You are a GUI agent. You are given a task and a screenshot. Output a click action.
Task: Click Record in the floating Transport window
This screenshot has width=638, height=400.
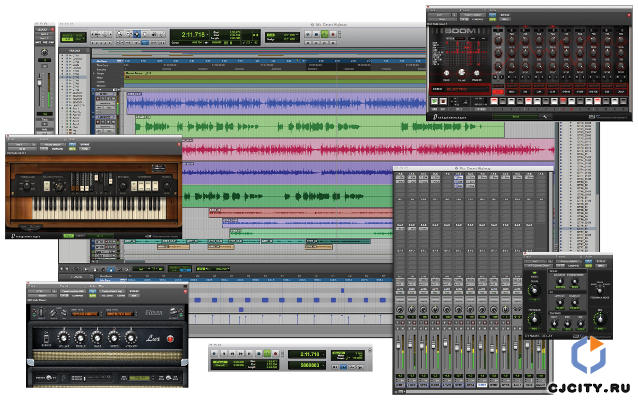(275, 354)
